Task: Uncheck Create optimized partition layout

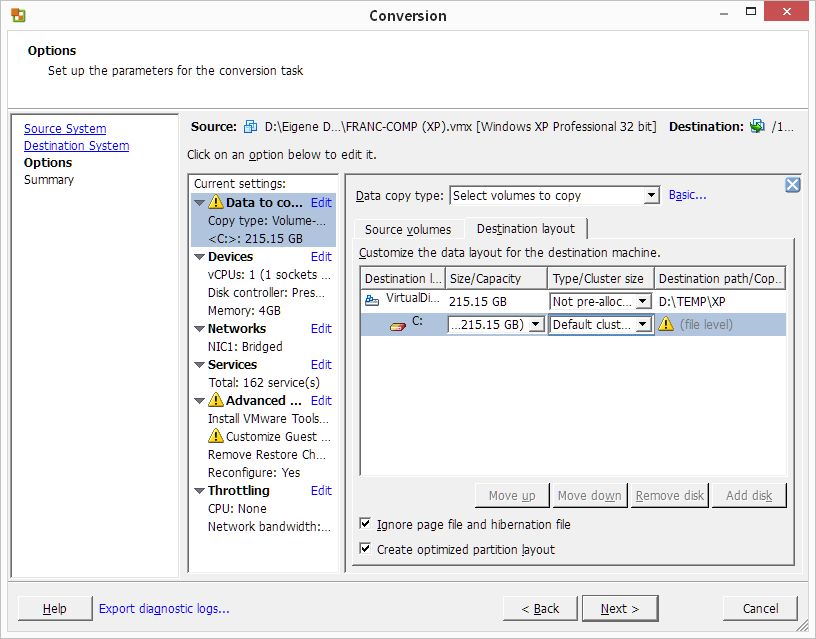Action: coord(366,549)
